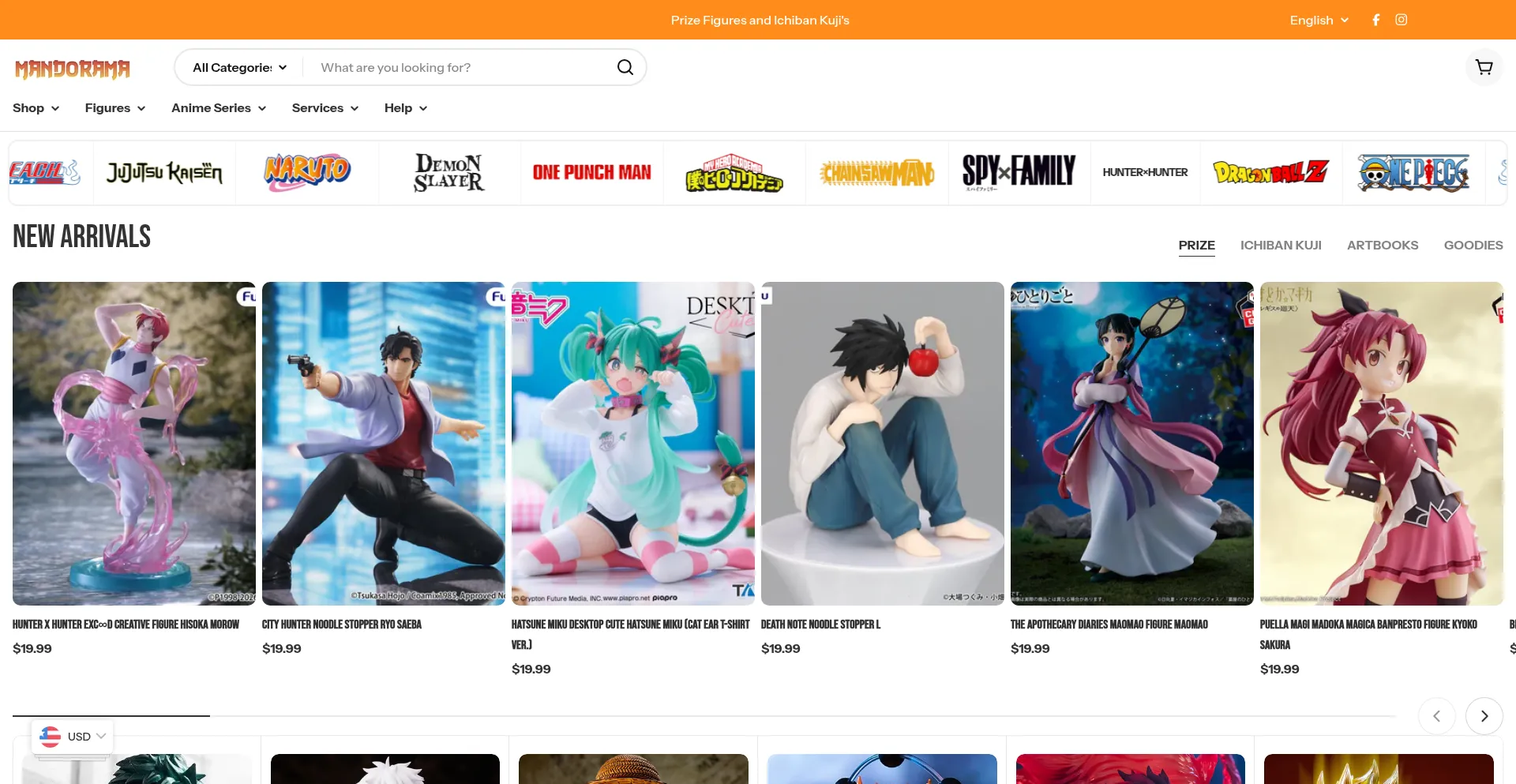1516x784 pixels.
Task: Open the Demon Slayer series logo
Action: [449, 173]
